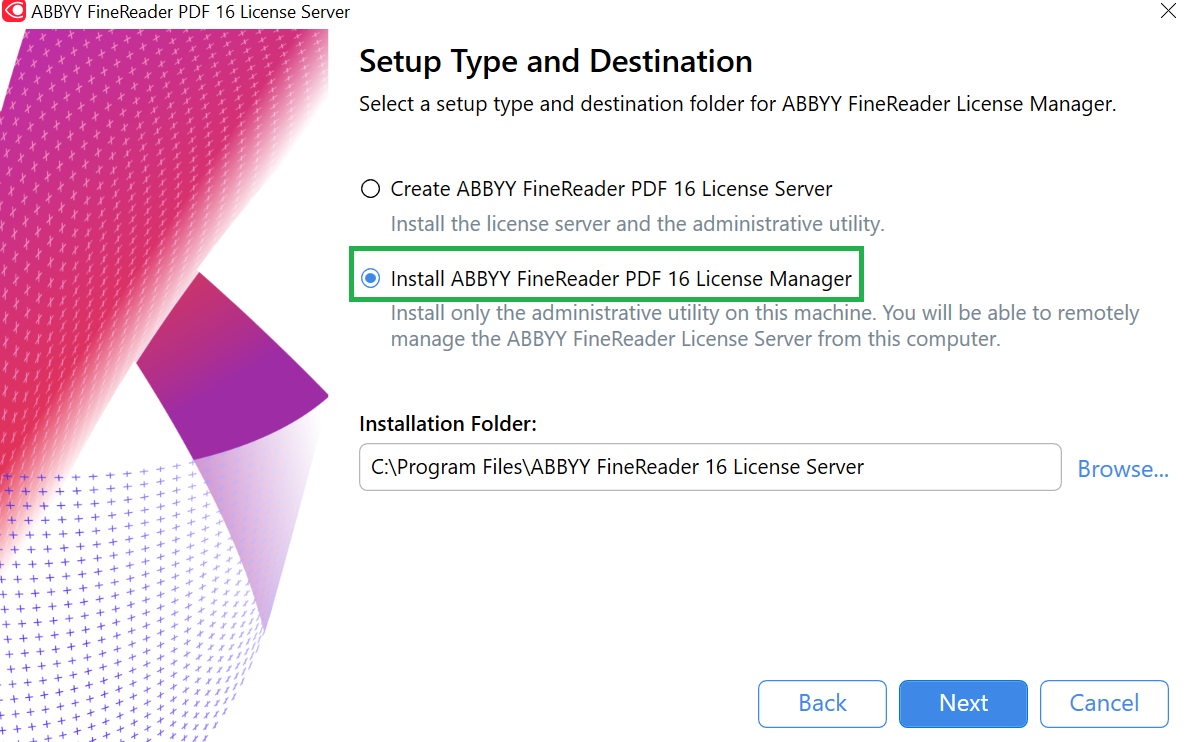Click the 'Install only the administrative utility' description
1189x742 pixels.
764,326
